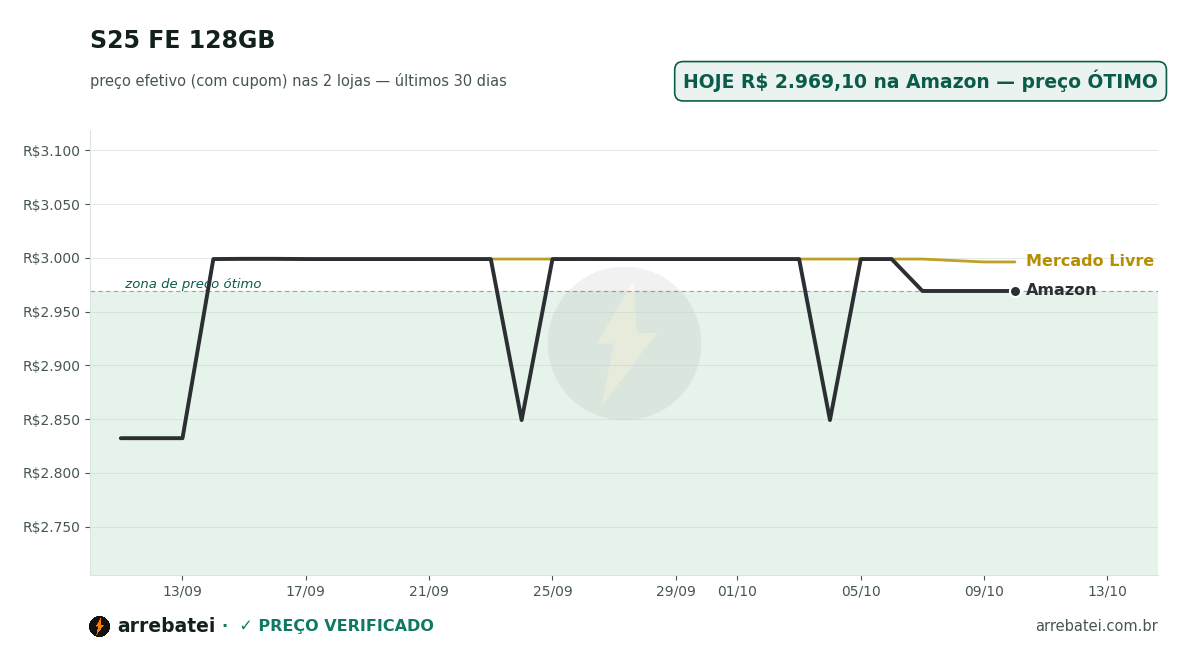Screen dimensions: 1200x650
Task: Click the 21/09 date label
Action: 429,592
